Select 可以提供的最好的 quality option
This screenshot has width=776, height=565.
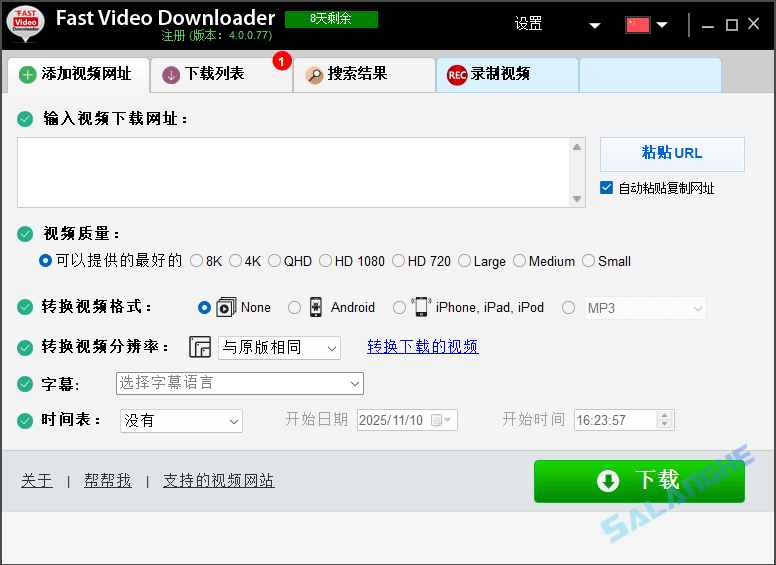[45, 261]
